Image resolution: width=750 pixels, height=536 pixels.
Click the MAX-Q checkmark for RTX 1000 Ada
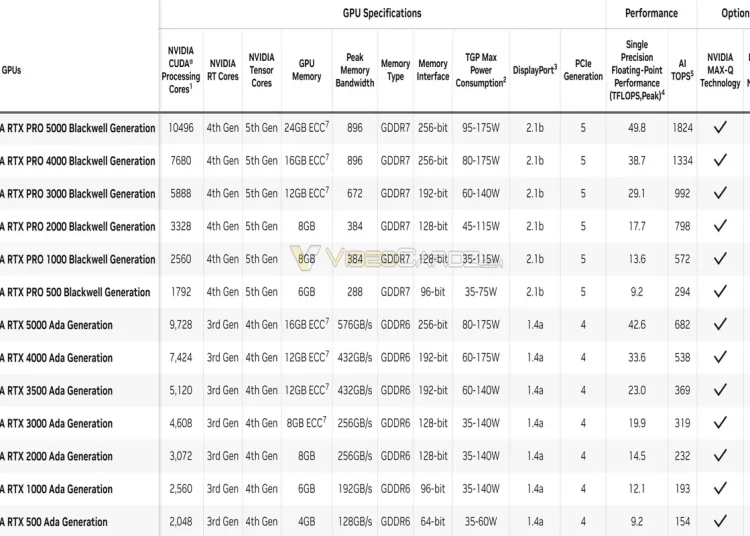click(720, 488)
